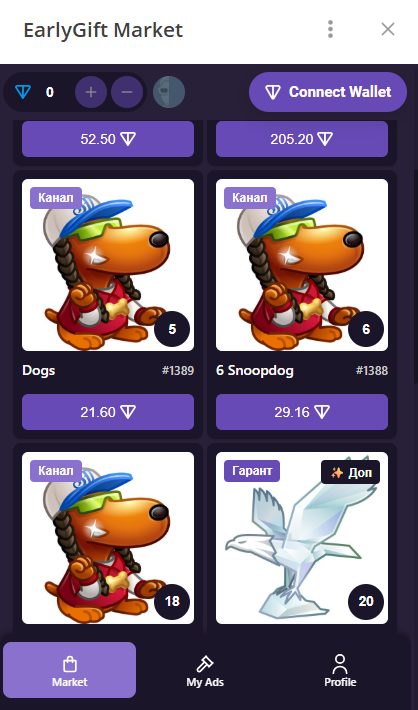
Task: Switch to the Market tab
Action: [69, 670]
